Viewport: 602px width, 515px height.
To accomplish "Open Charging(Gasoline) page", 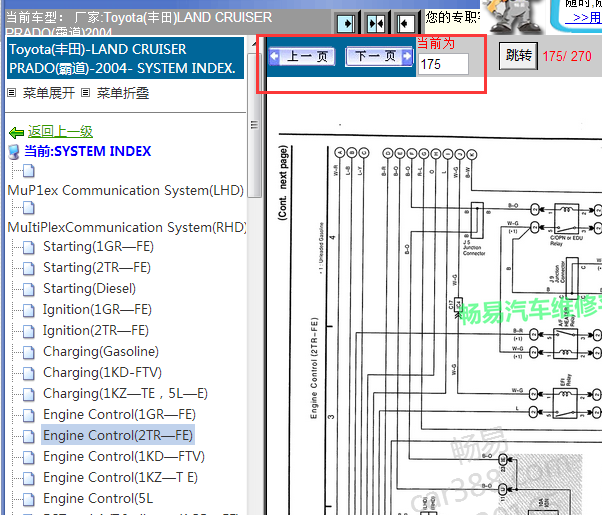I will pyautogui.click(x=101, y=352).
